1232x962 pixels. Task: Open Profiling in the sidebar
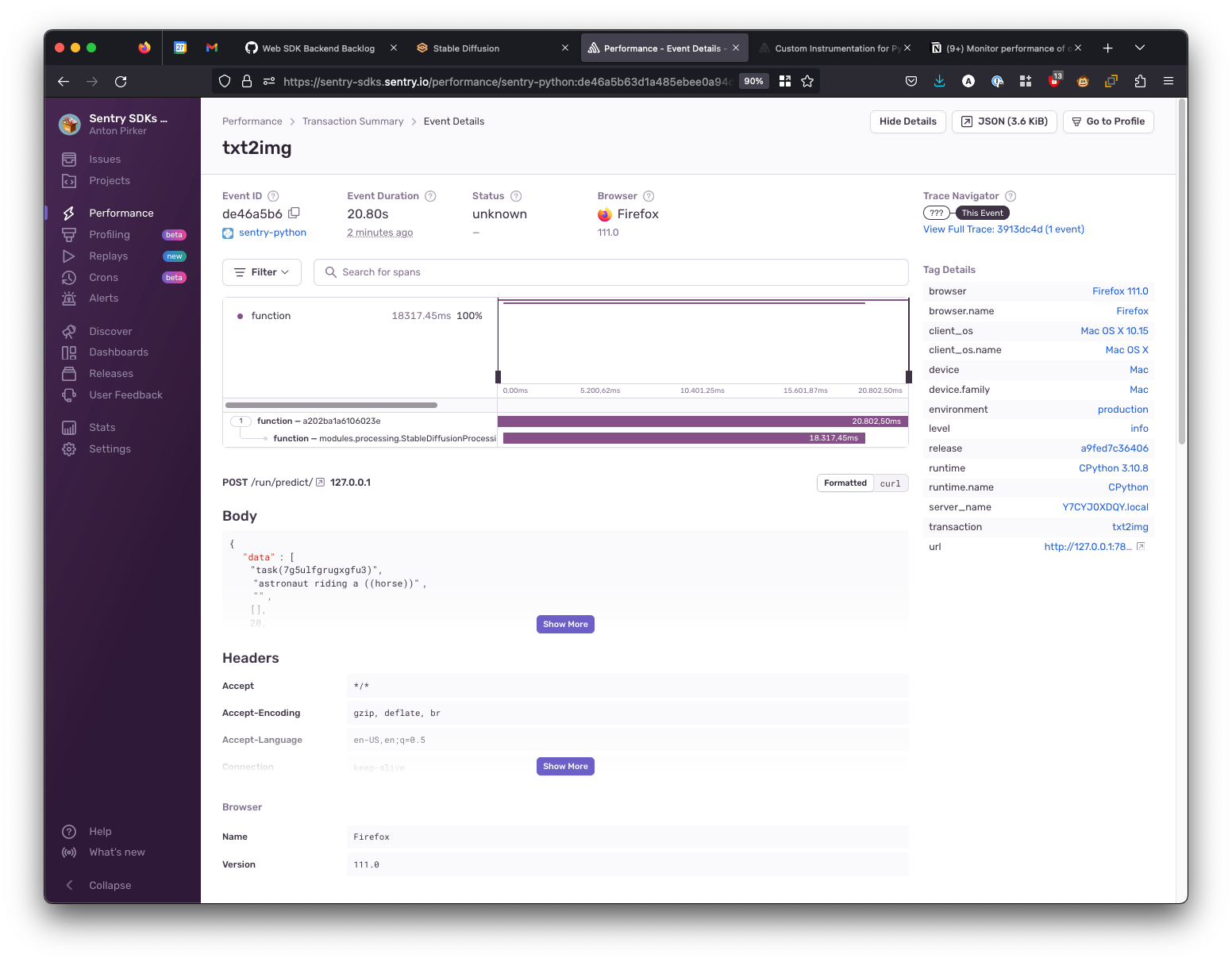110,235
